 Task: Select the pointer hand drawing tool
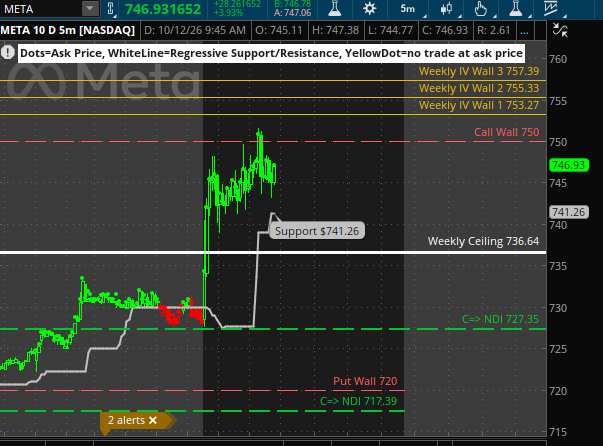[x=481, y=9]
